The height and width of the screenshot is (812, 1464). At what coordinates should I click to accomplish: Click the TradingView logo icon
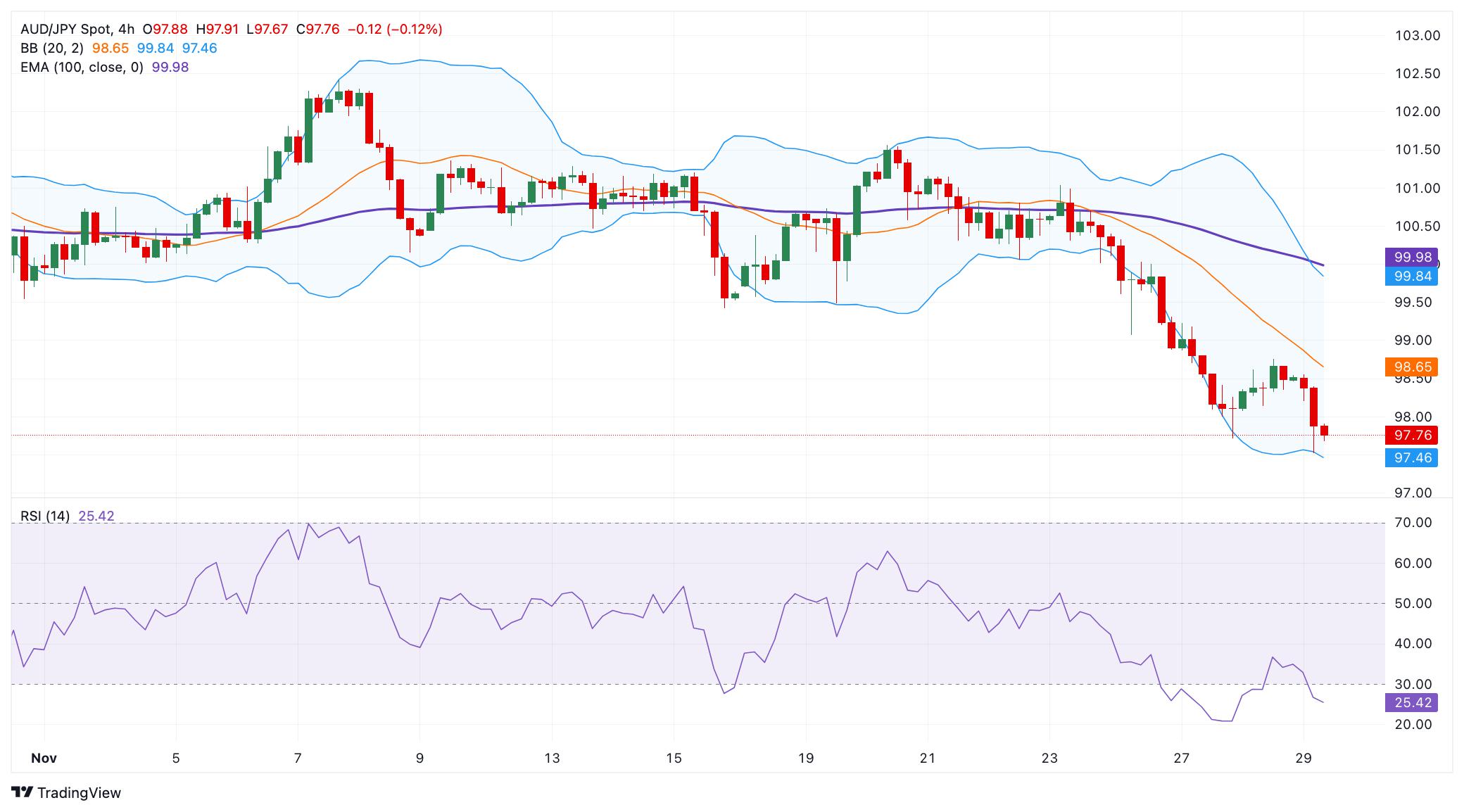[23, 792]
